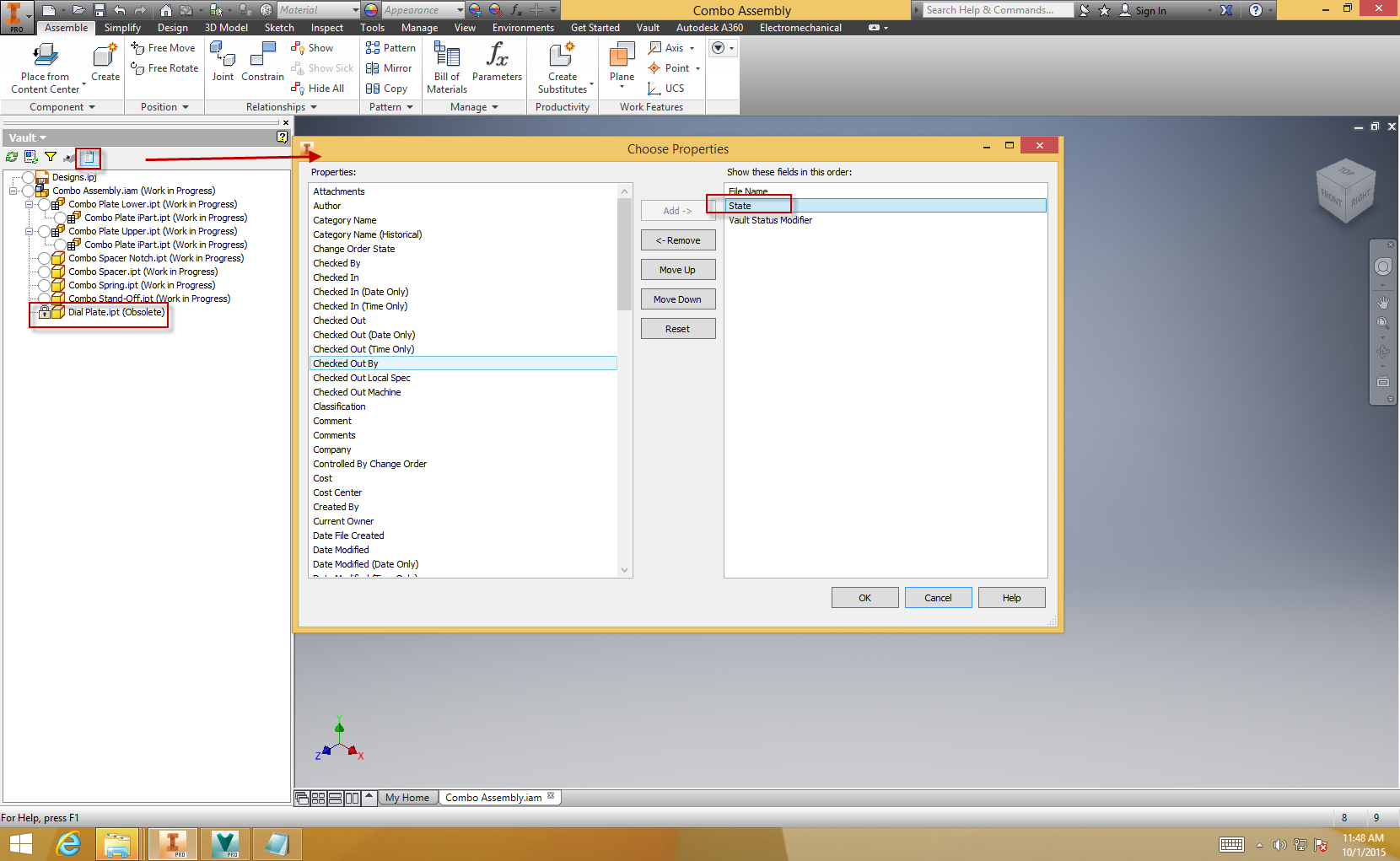Select State in the fields list
The image size is (1400, 861).
tap(740, 205)
